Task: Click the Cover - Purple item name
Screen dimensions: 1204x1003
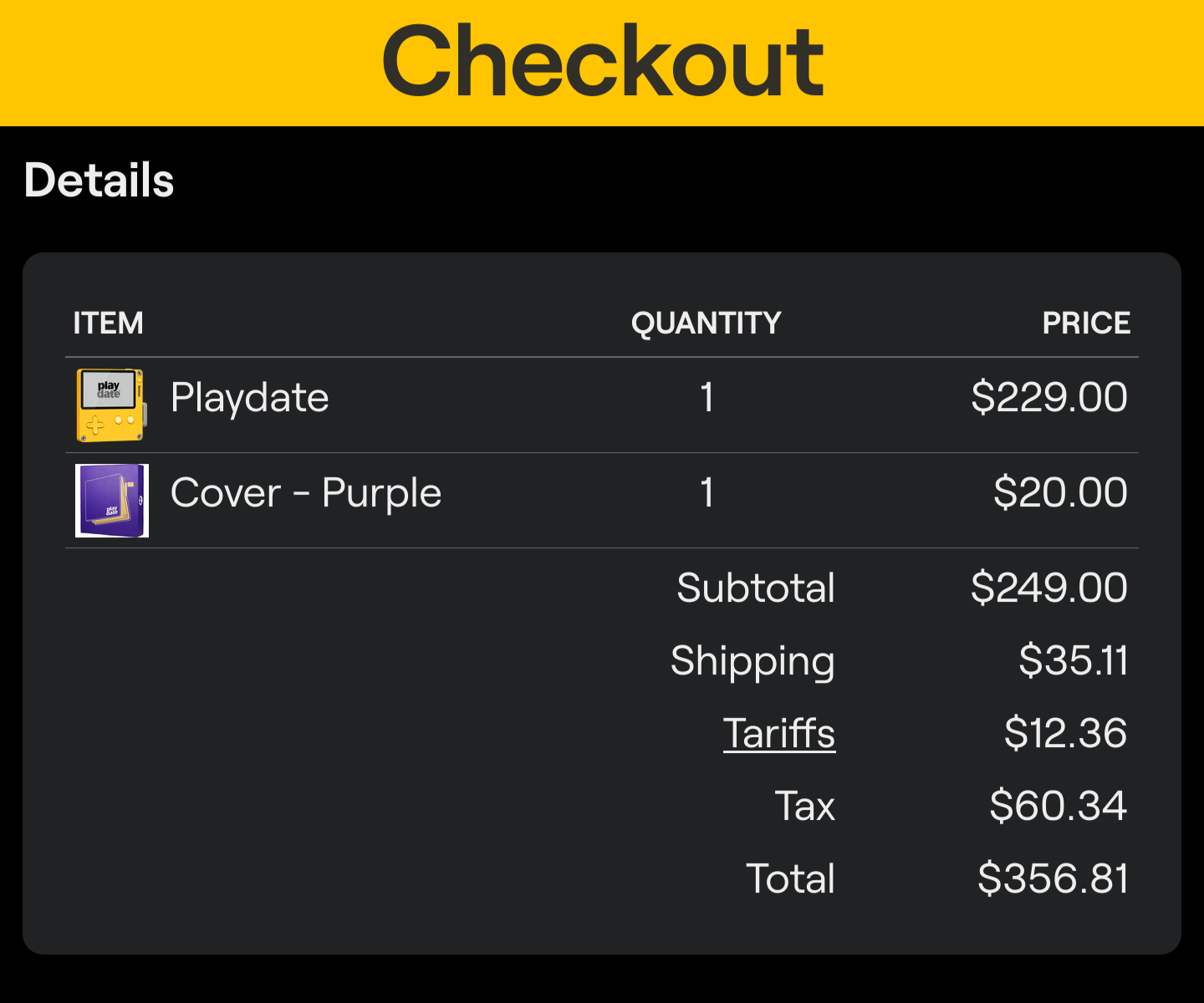Action: tap(306, 493)
